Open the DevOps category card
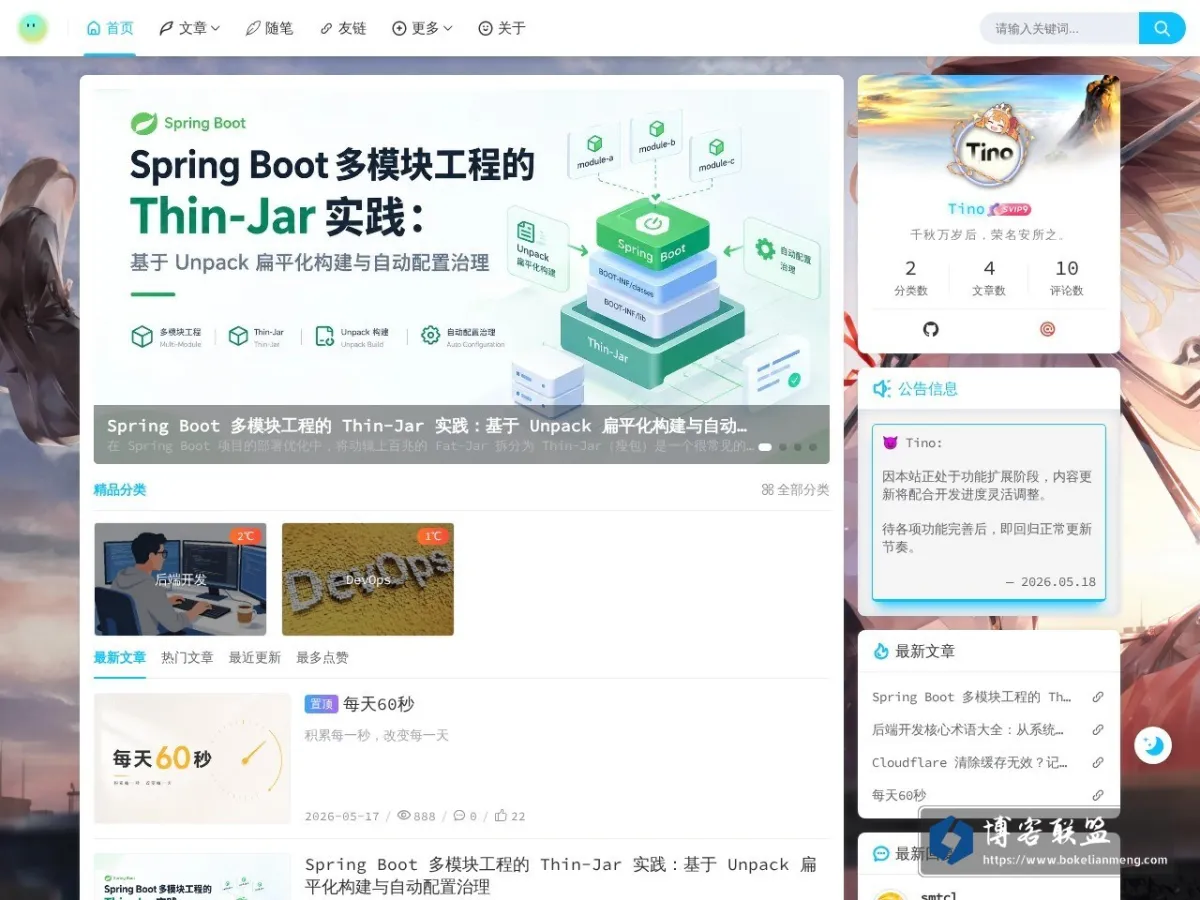This screenshot has height=900, width=1200. click(x=368, y=579)
